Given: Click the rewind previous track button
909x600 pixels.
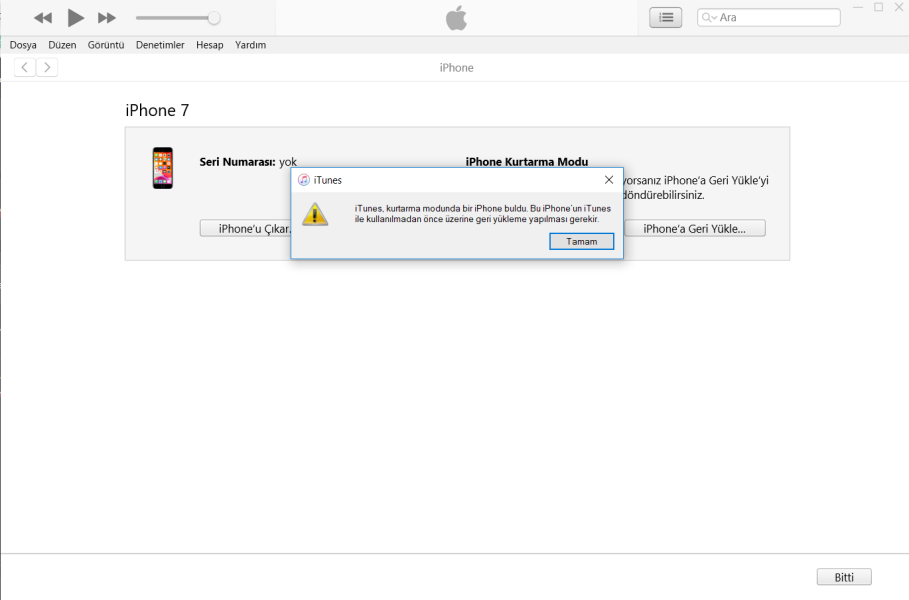Looking at the screenshot, I should (x=43, y=18).
